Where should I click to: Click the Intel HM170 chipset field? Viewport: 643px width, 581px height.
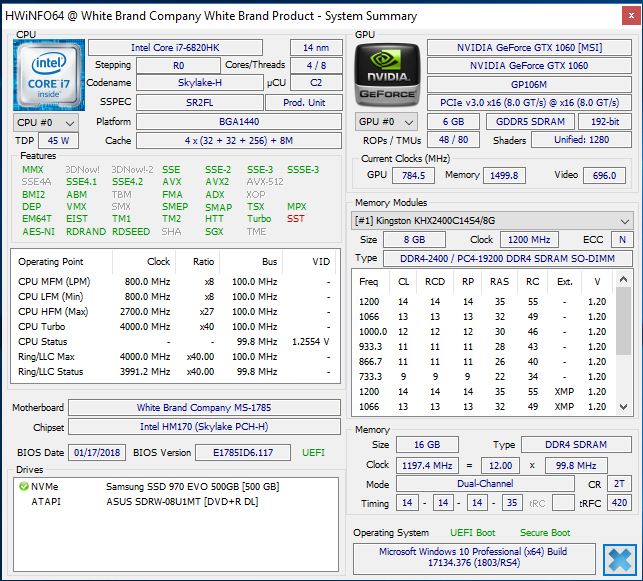[x=204, y=427]
